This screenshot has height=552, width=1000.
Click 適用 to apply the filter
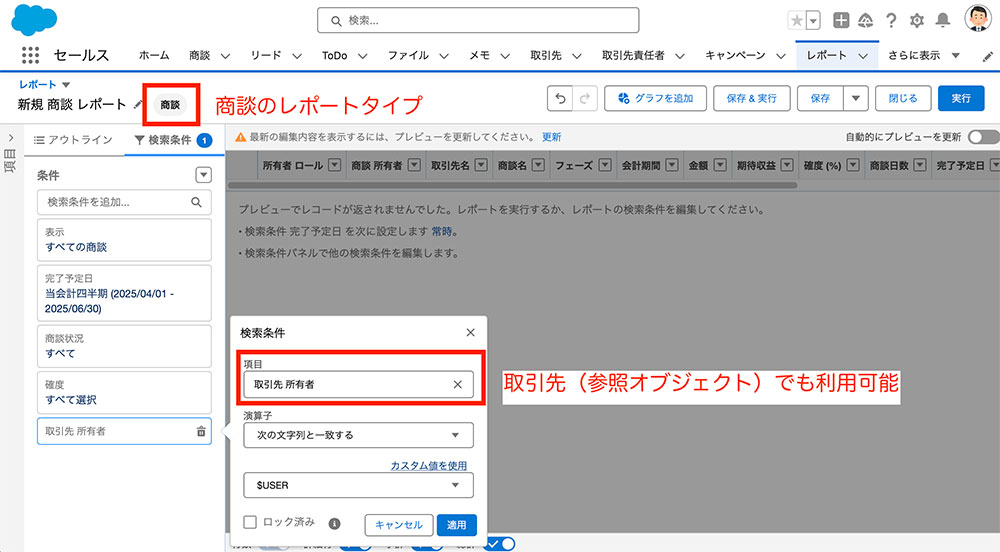(457, 525)
